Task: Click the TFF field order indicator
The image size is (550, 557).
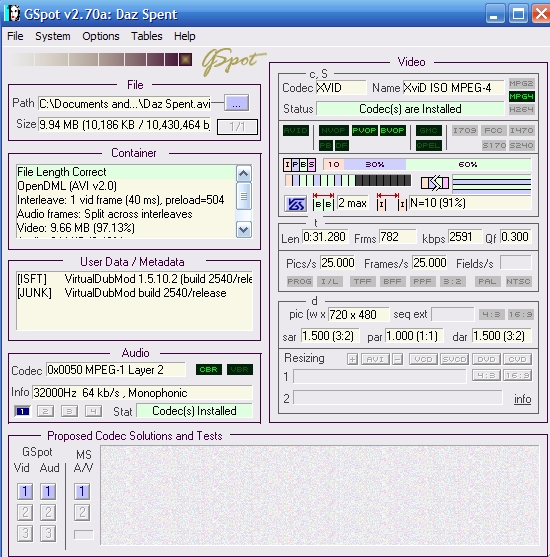Action: (x=362, y=281)
